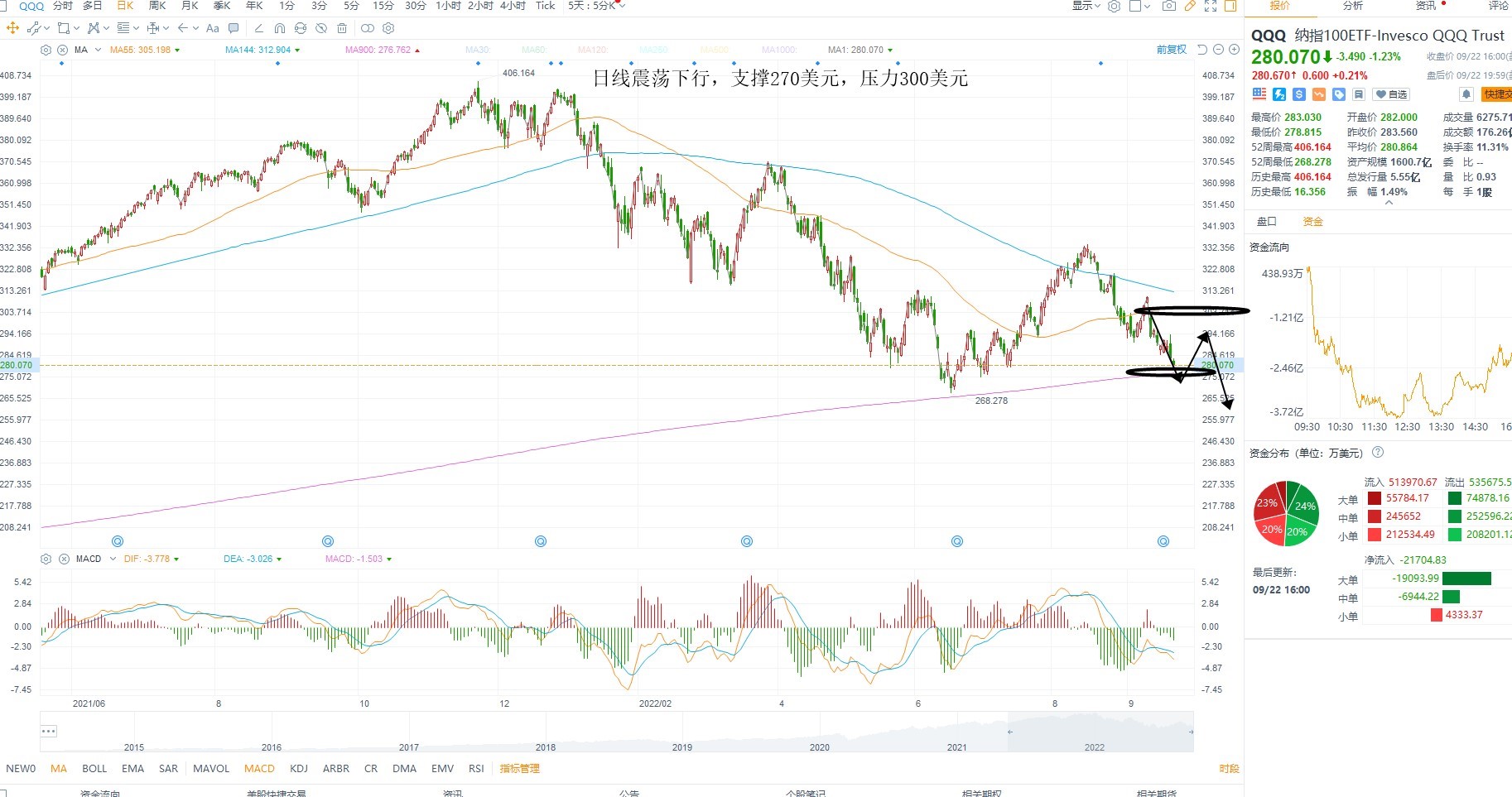Open 指标管理 indicator management

click(519, 768)
